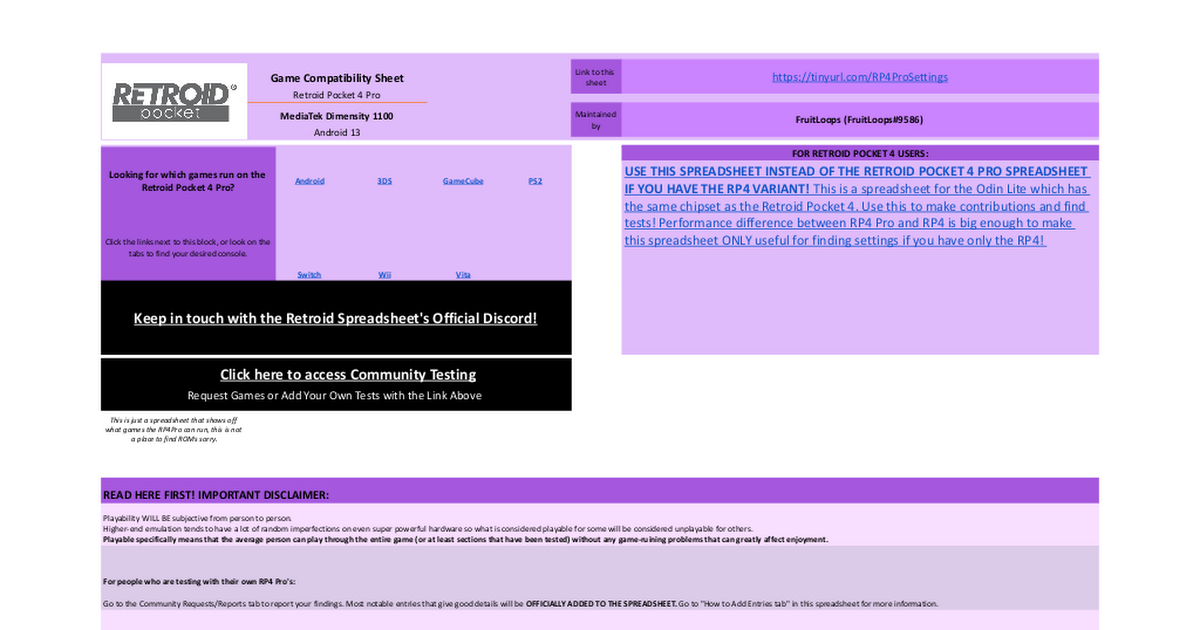Select the 'FruitLoops (FruitLoops#9586)' cell
1200x630 pixels.
(x=859, y=120)
